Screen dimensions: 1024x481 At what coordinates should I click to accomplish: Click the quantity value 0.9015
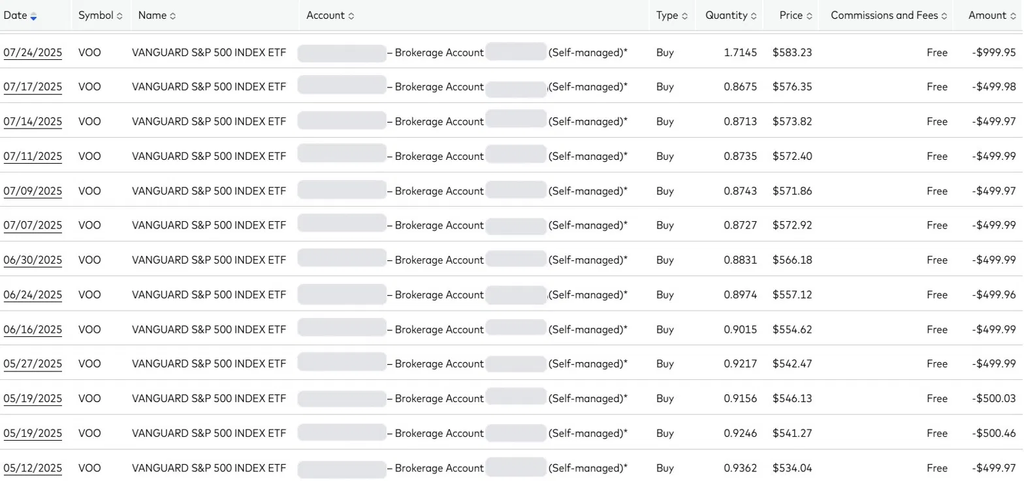[741, 329]
